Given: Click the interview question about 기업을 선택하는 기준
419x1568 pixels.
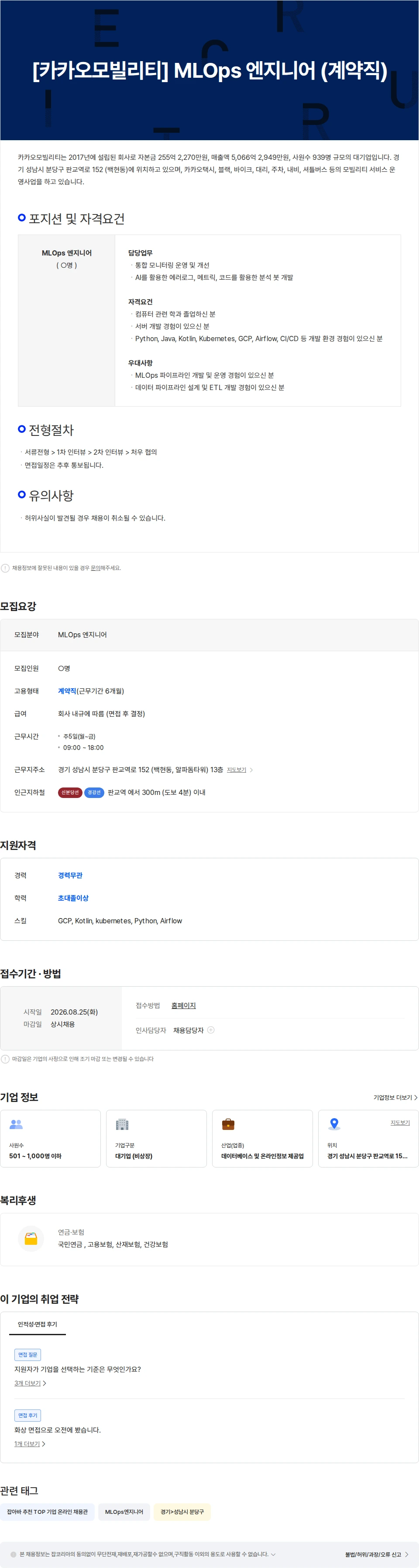Looking at the screenshot, I should (x=77, y=1369).
